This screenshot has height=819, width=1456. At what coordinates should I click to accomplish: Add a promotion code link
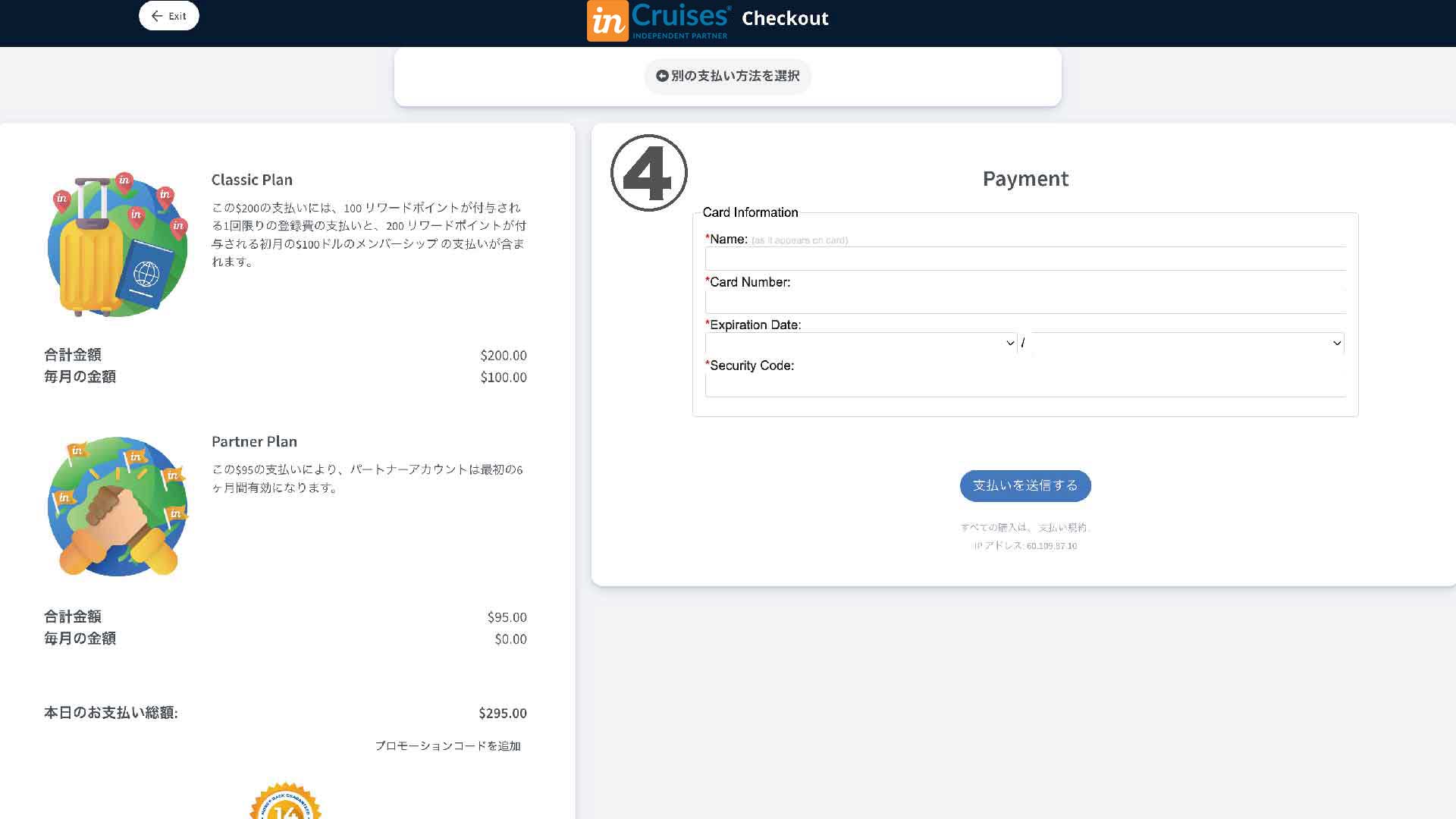(447, 746)
